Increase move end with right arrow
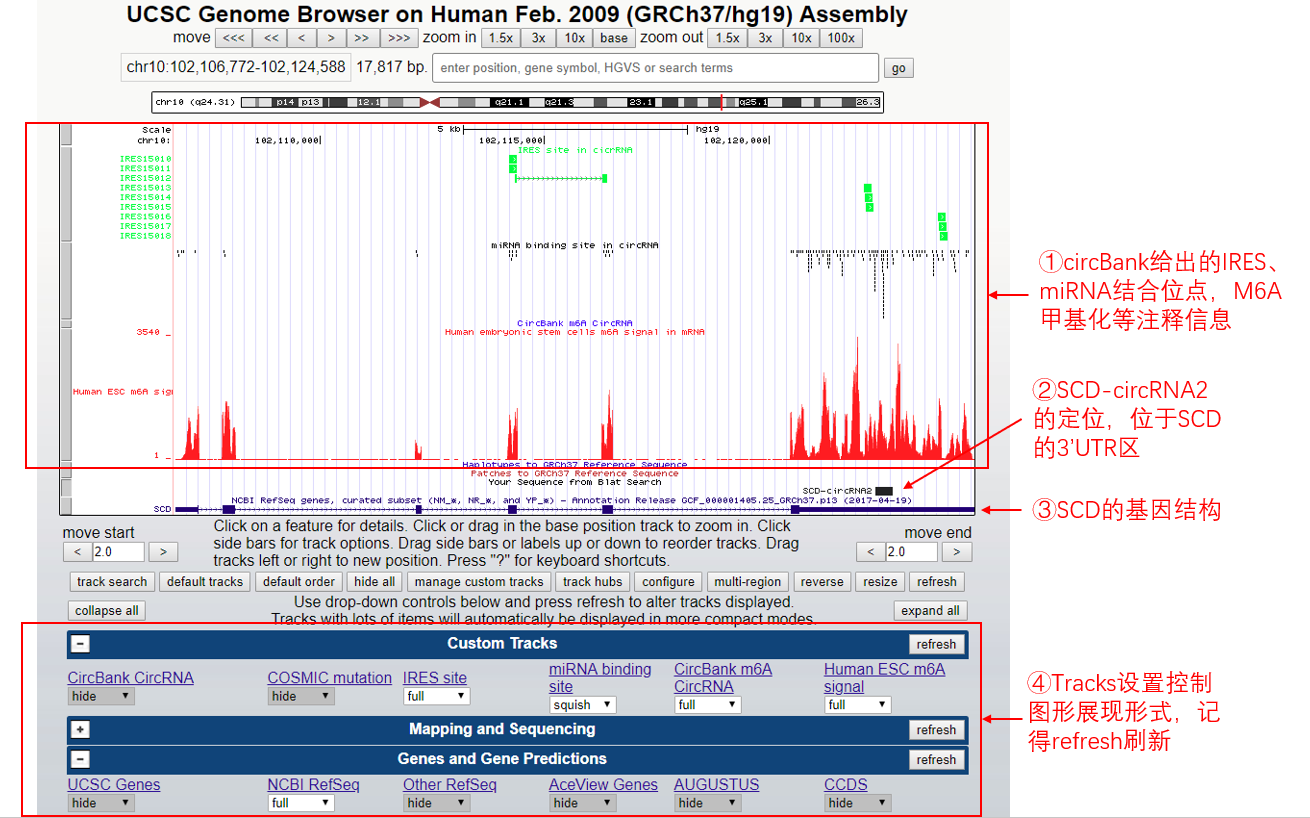 point(957,552)
